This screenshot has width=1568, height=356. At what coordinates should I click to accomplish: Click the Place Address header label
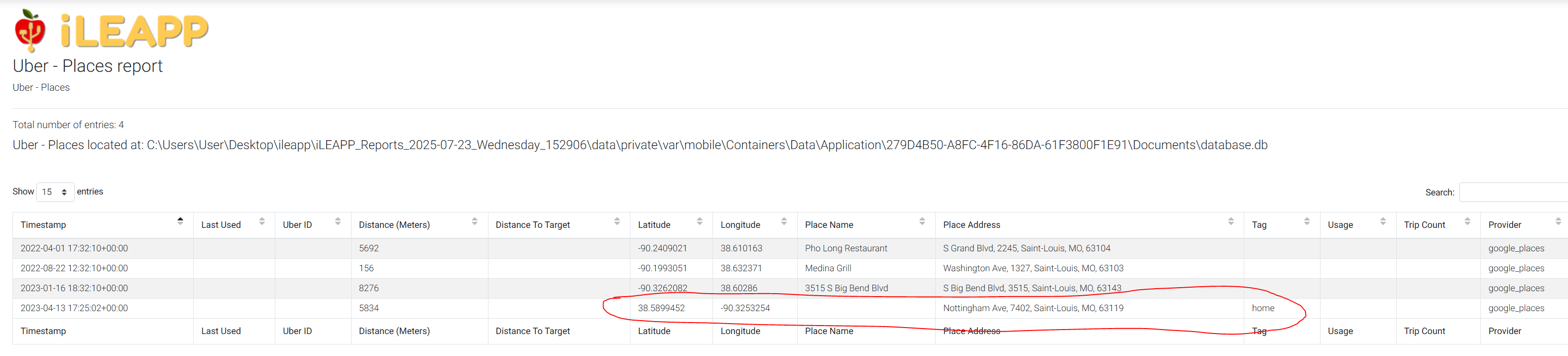click(971, 225)
